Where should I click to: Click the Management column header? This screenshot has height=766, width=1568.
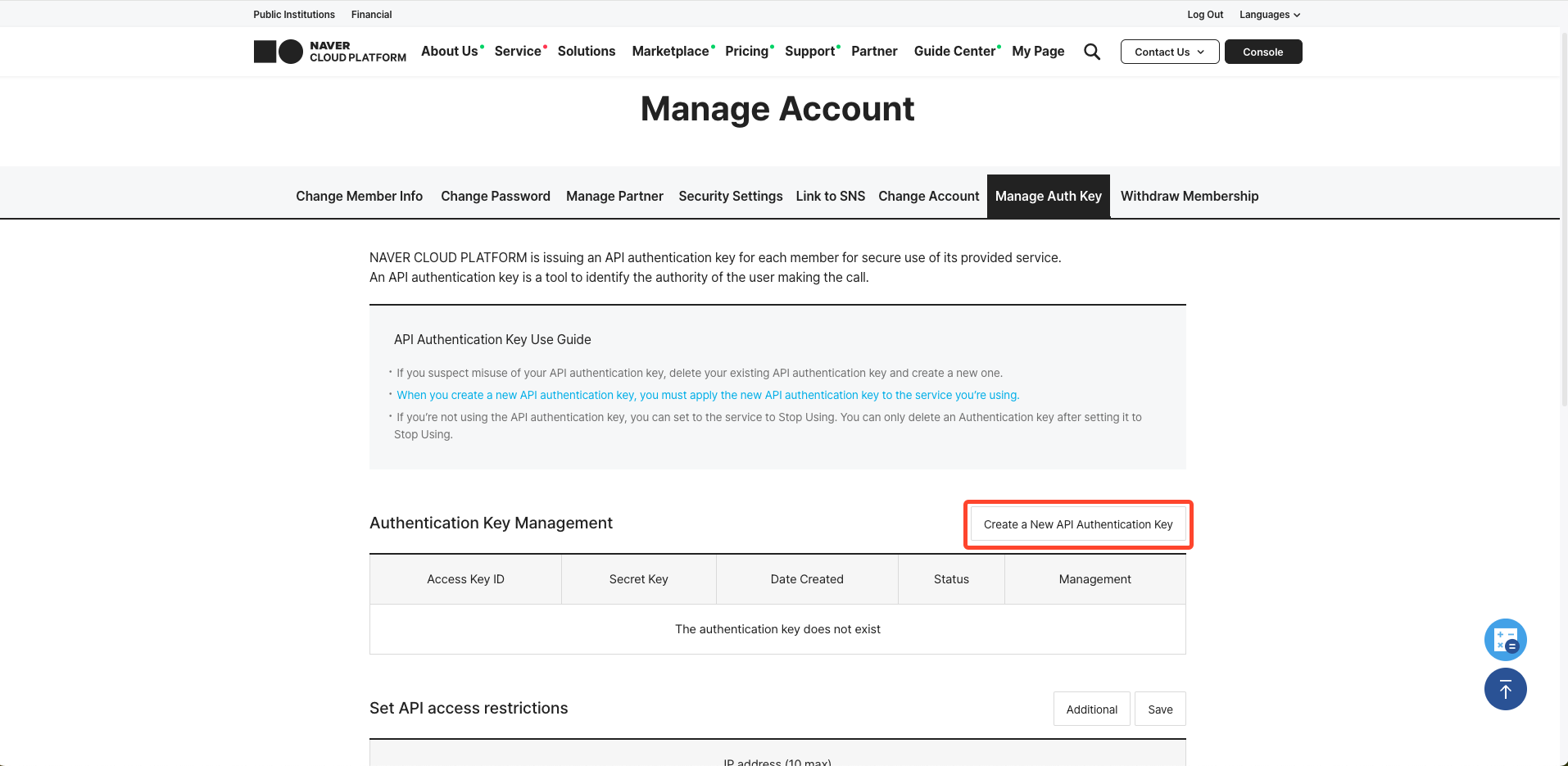[1095, 579]
